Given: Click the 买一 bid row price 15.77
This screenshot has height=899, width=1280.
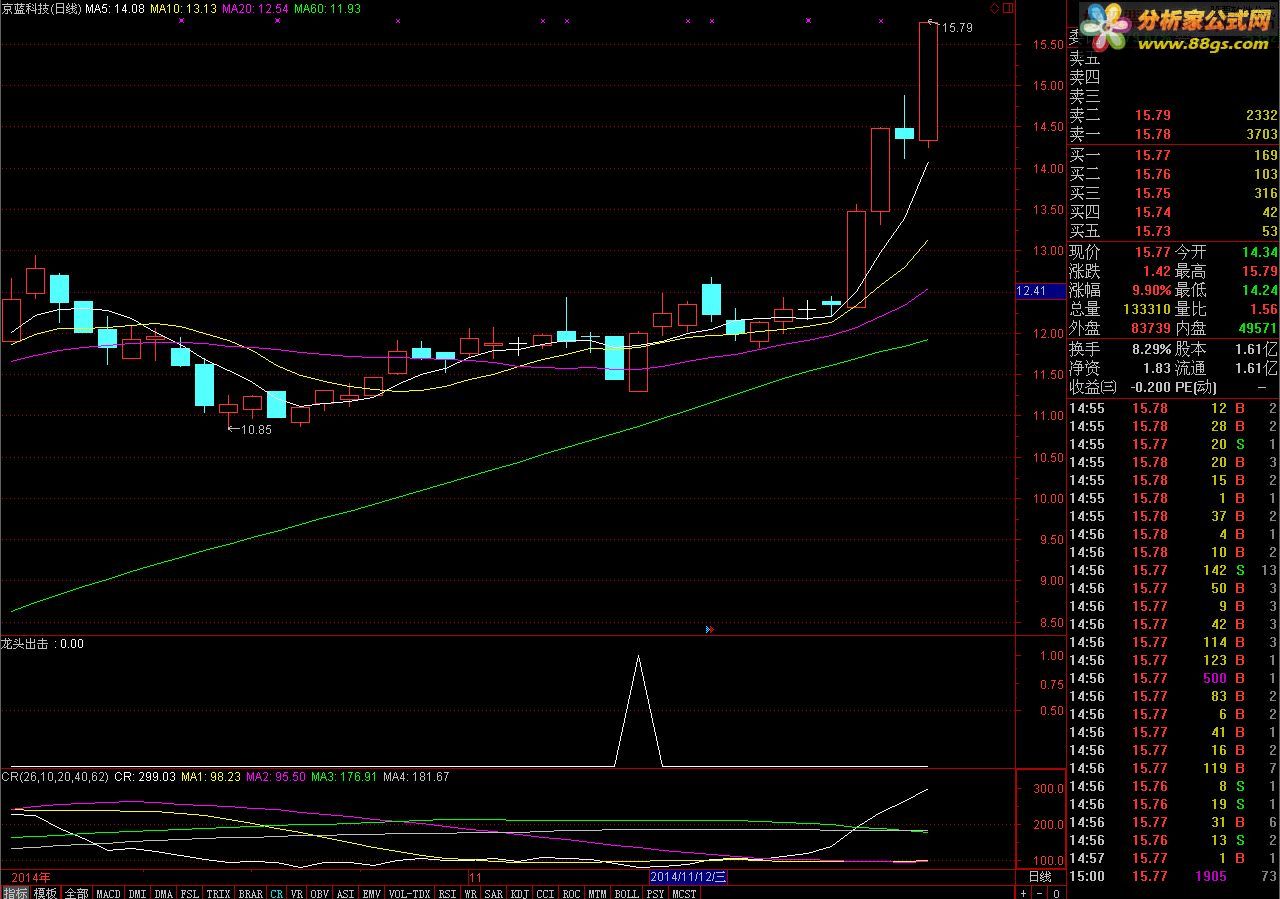Looking at the screenshot, I should click(x=1151, y=155).
